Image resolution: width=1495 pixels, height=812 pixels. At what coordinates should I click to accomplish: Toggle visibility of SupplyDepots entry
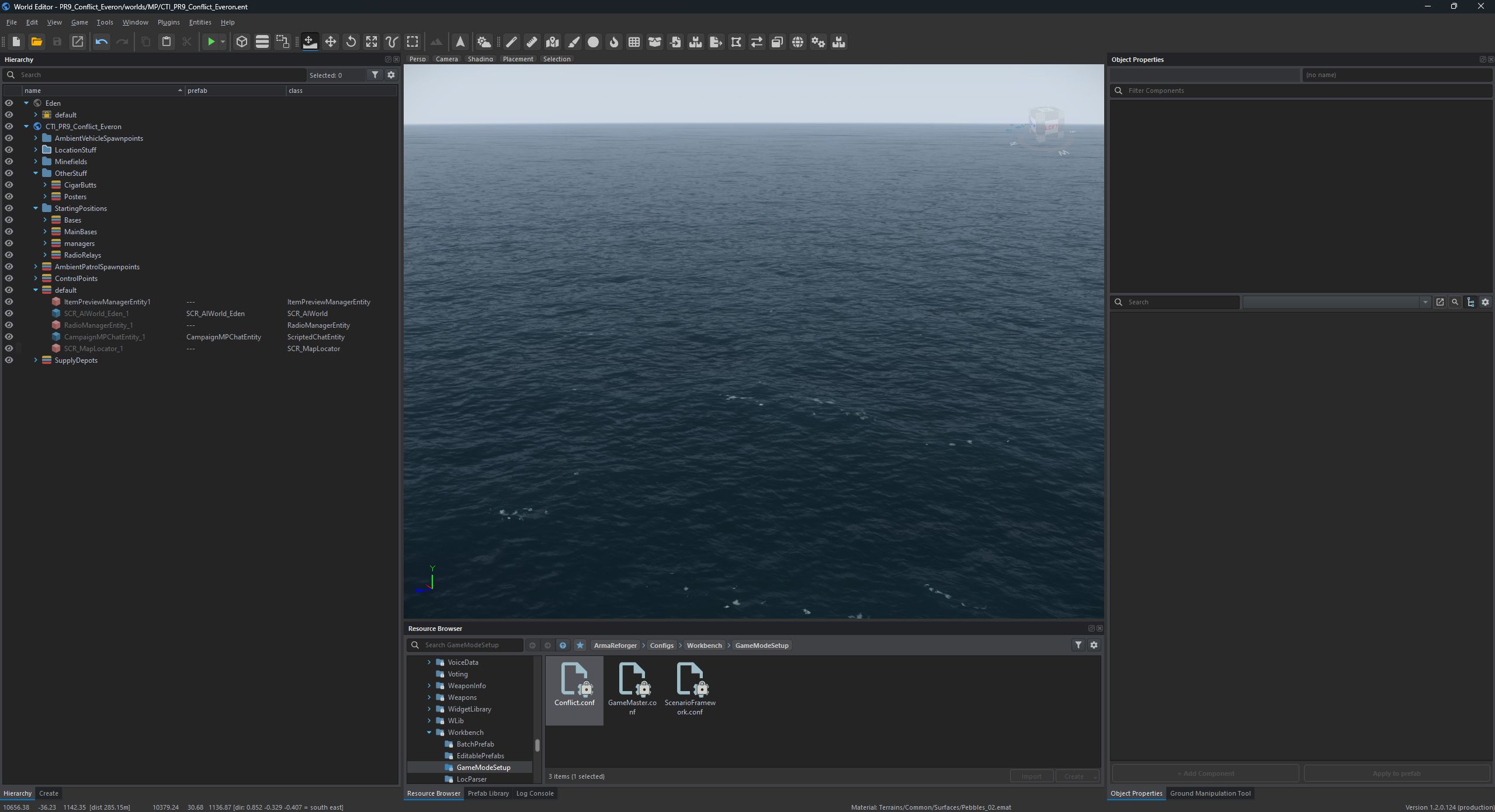[x=9, y=360]
